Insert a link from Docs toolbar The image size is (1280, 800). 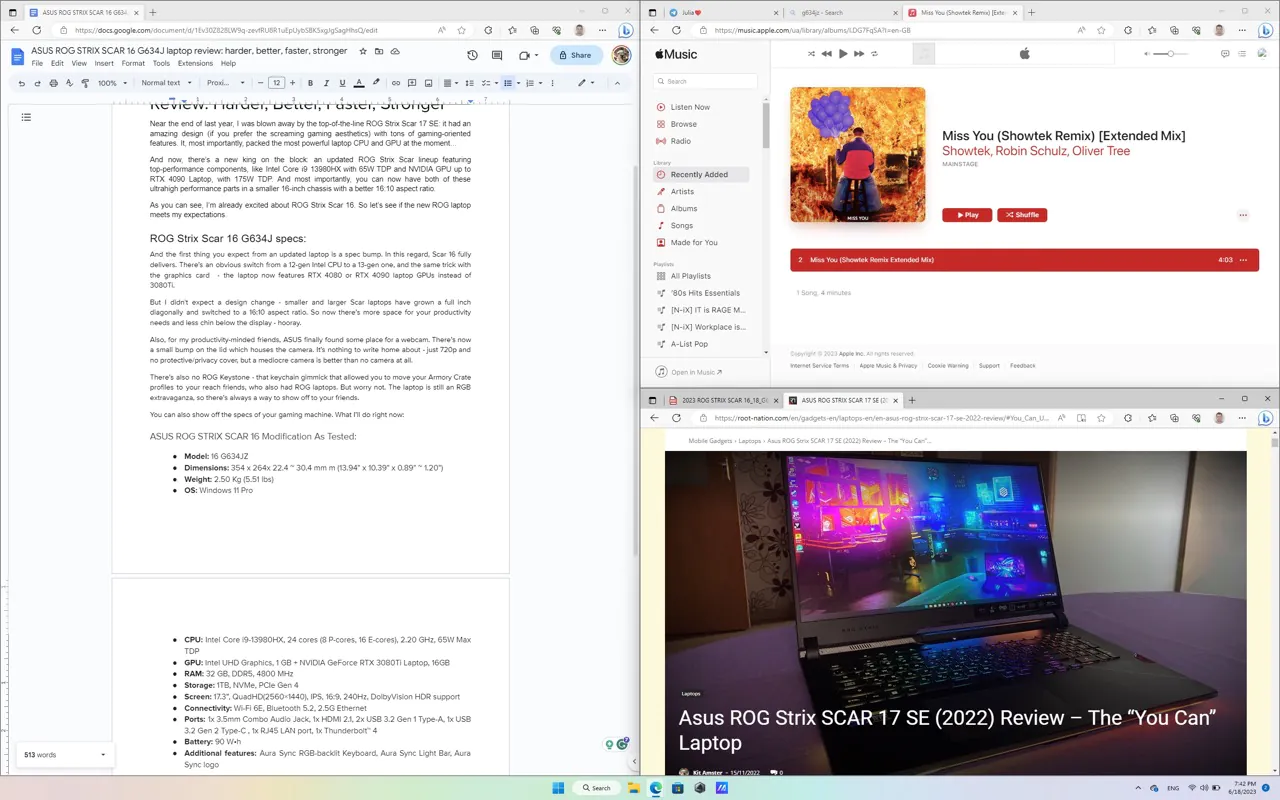tap(396, 83)
